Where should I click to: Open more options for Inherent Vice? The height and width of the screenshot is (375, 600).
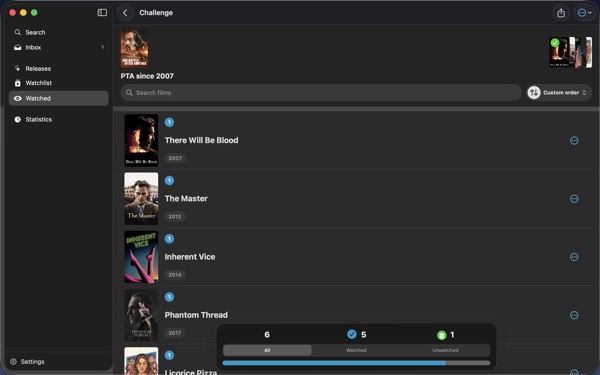coord(574,257)
